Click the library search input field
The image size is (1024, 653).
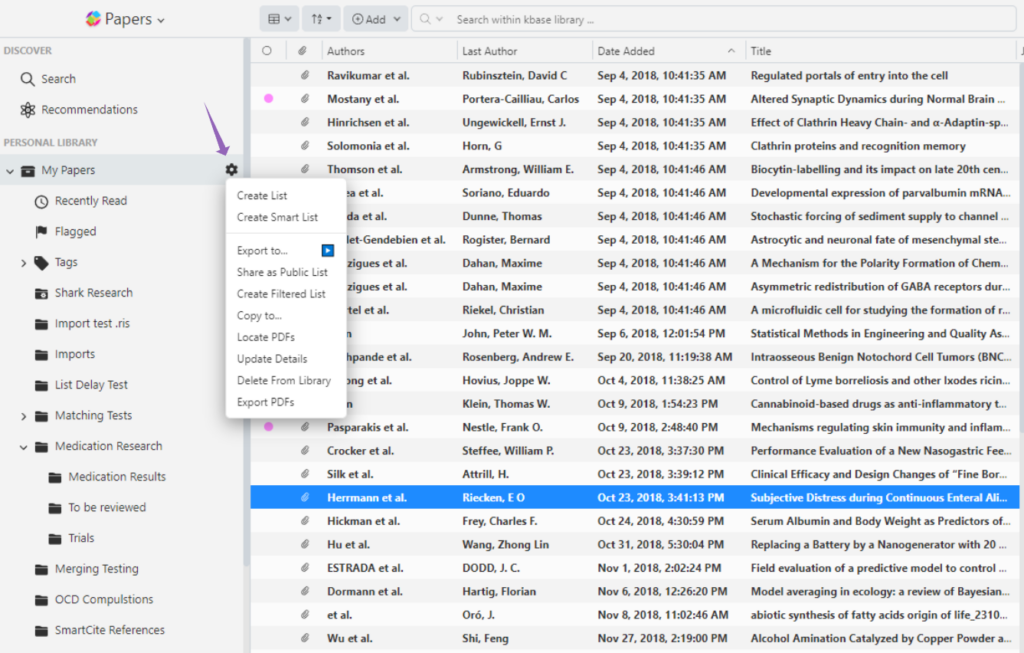click(600, 19)
